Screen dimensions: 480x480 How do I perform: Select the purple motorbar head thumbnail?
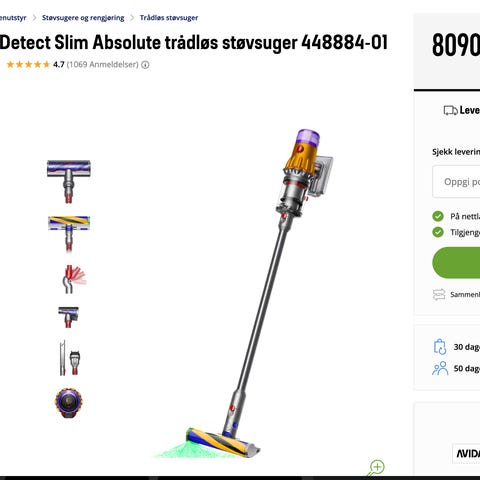coord(69,182)
